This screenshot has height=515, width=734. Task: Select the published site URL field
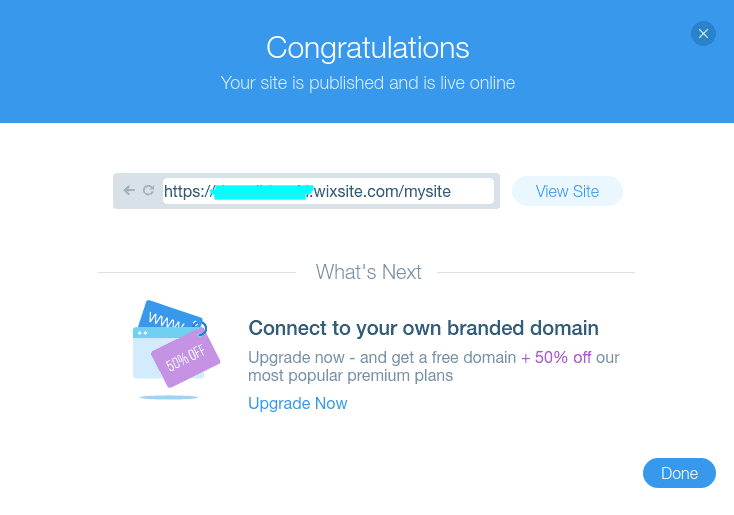[328, 191]
